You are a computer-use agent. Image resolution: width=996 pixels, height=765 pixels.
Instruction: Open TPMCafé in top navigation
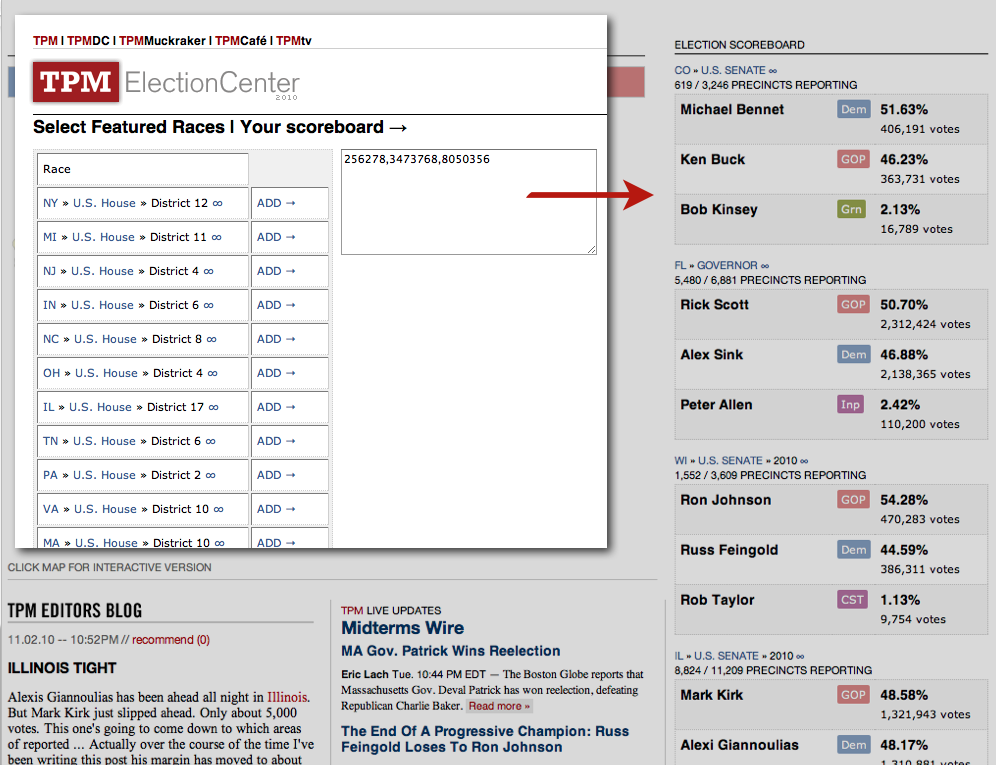(x=241, y=41)
